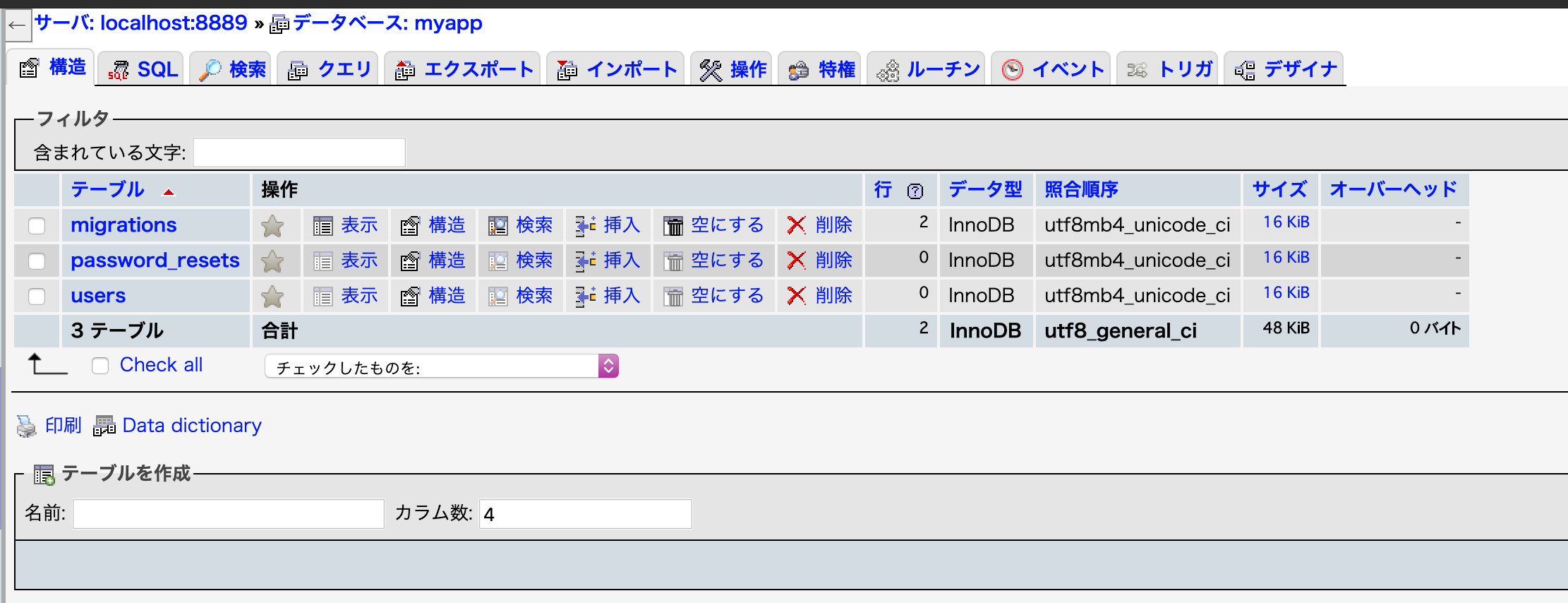The height and width of the screenshot is (603, 1568).
Task: Click the help icon beside the 行 header
Action: [915, 191]
